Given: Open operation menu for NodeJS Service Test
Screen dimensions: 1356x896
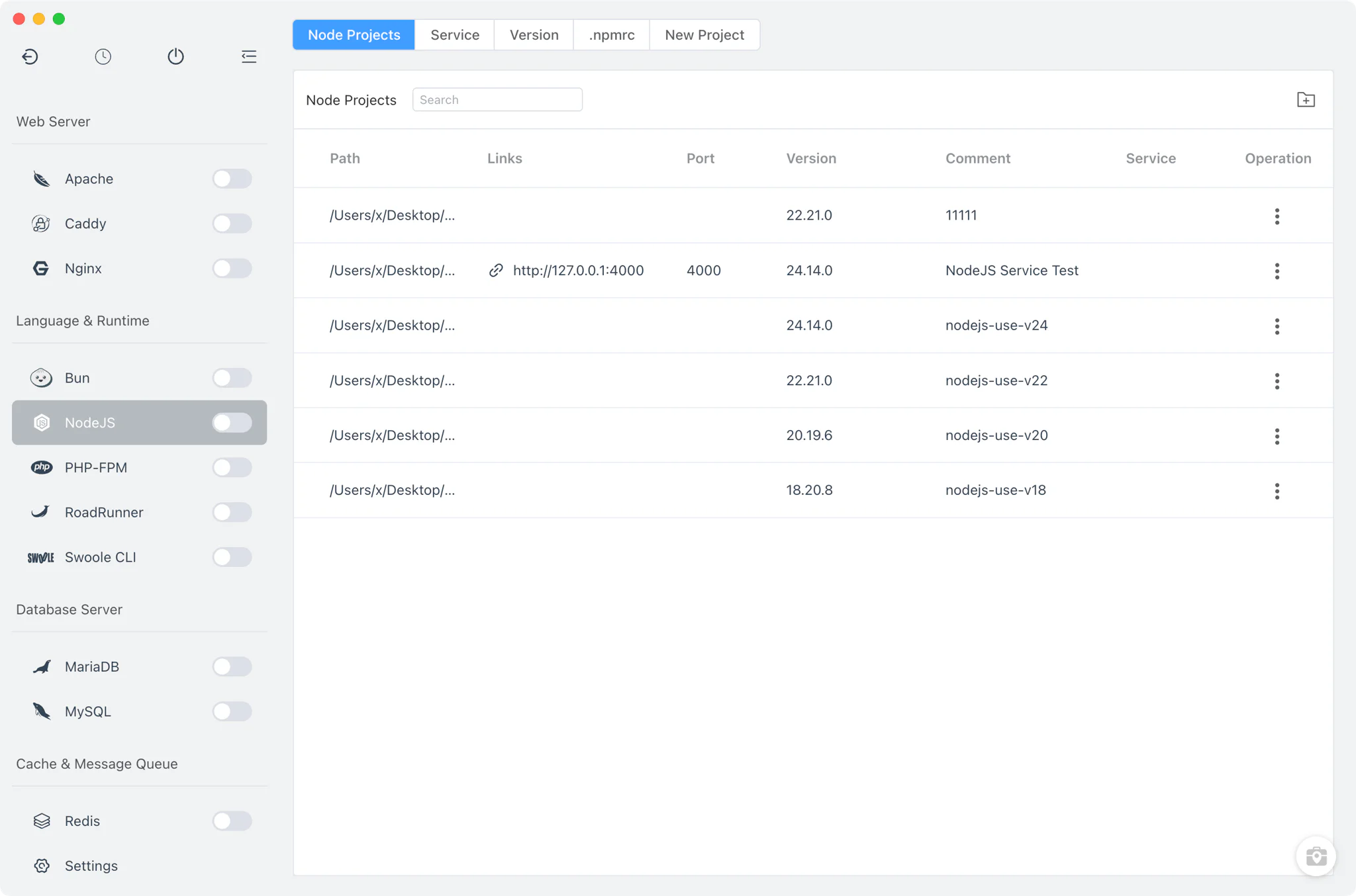Looking at the screenshot, I should [1277, 271].
